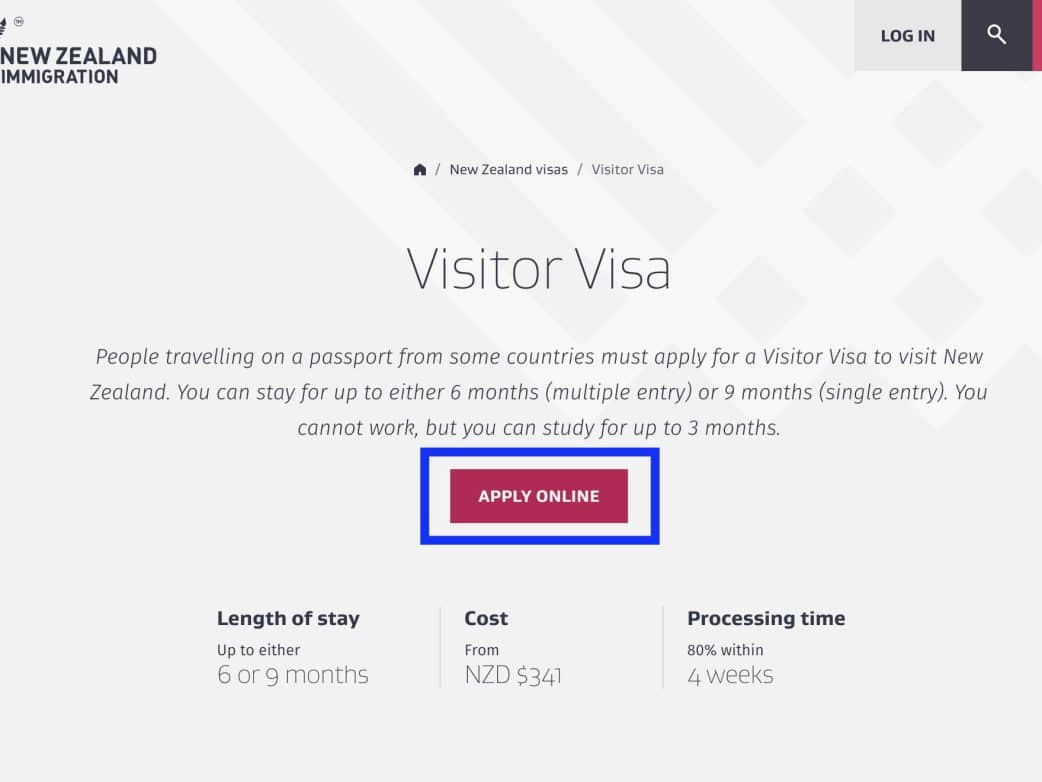This screenshot has width=1042, height=782.
Task: Click the 80% within label
Action: pos(725,650)
